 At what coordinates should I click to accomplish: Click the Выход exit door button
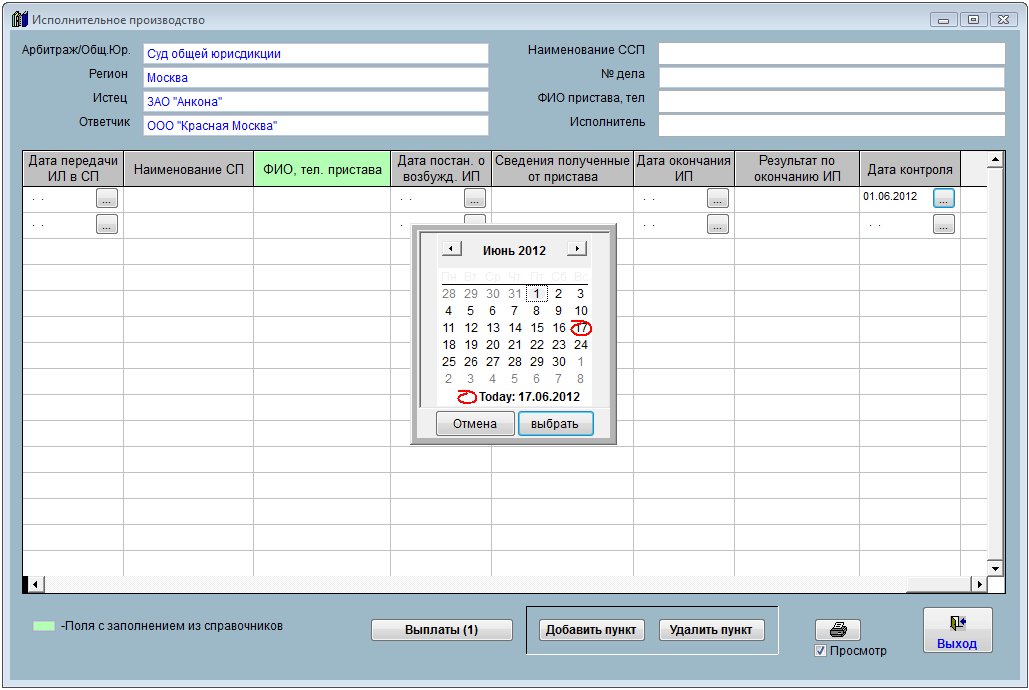[957, 630]
